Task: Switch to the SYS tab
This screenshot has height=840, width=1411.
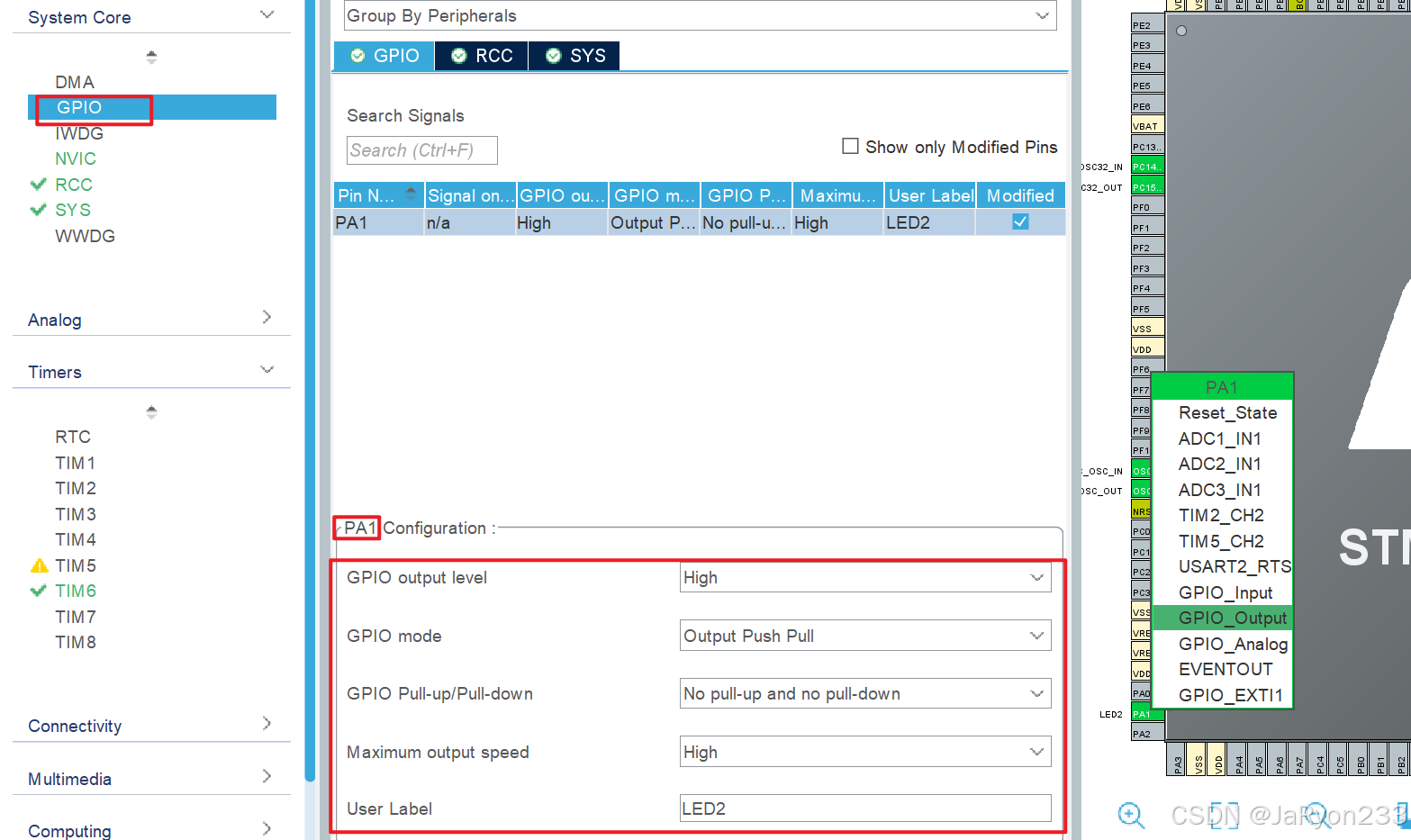Action: [x=574, y=56]
